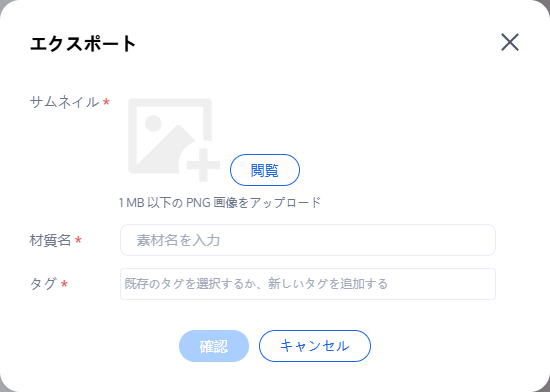Focus the 素材名を入力 text field

[308, 240]
